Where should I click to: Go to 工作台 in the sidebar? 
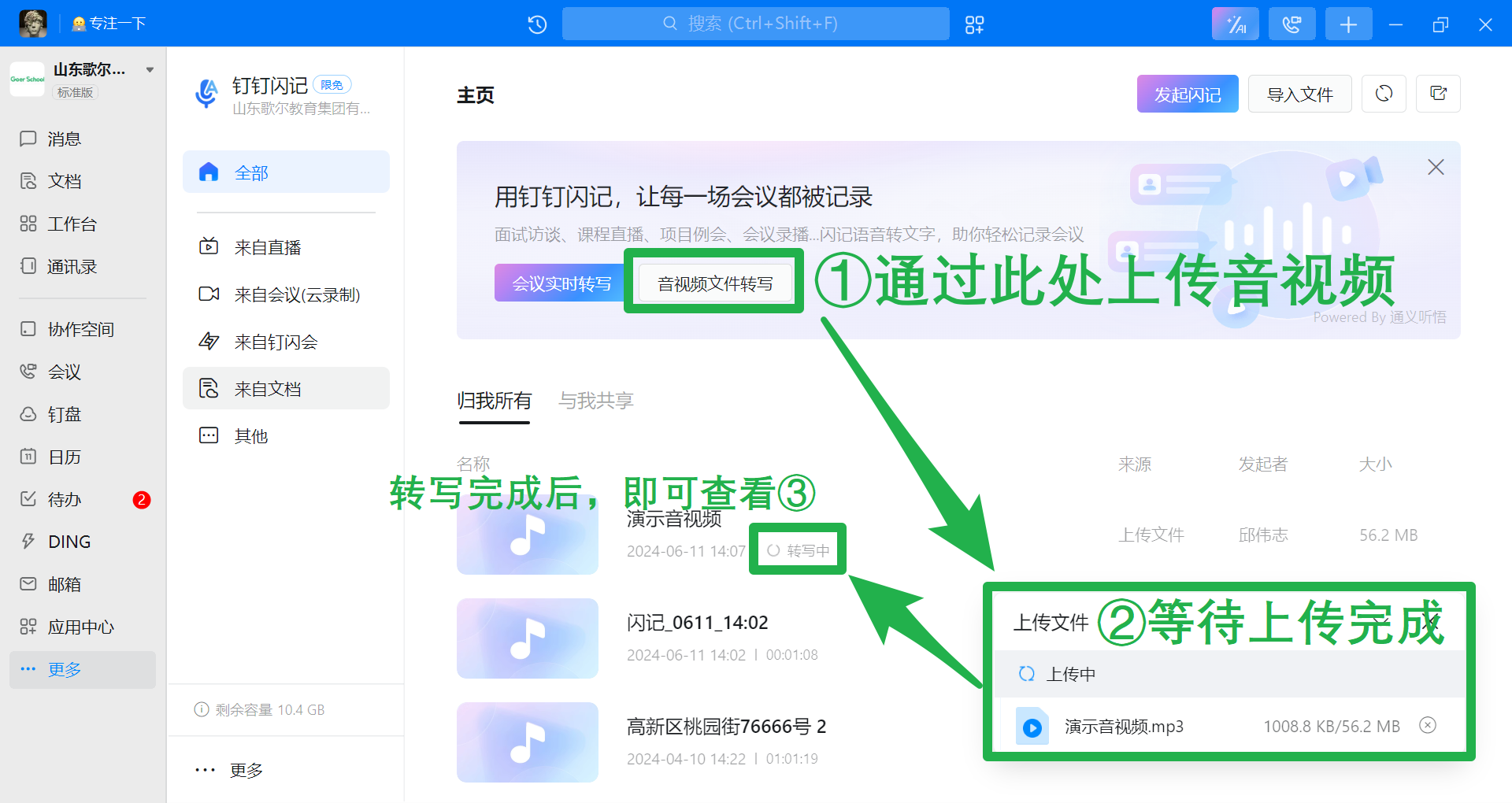[83, 224]
